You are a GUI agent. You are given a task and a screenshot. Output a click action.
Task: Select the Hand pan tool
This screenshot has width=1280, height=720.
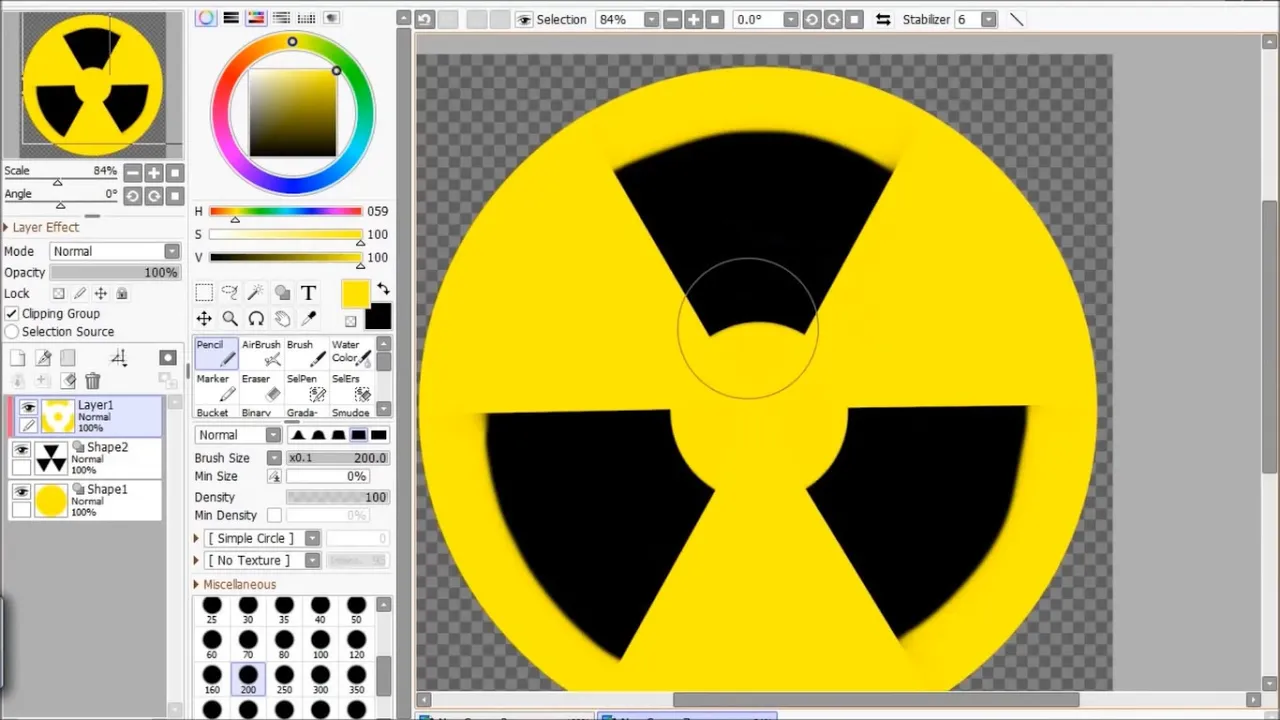pos(282,318)
